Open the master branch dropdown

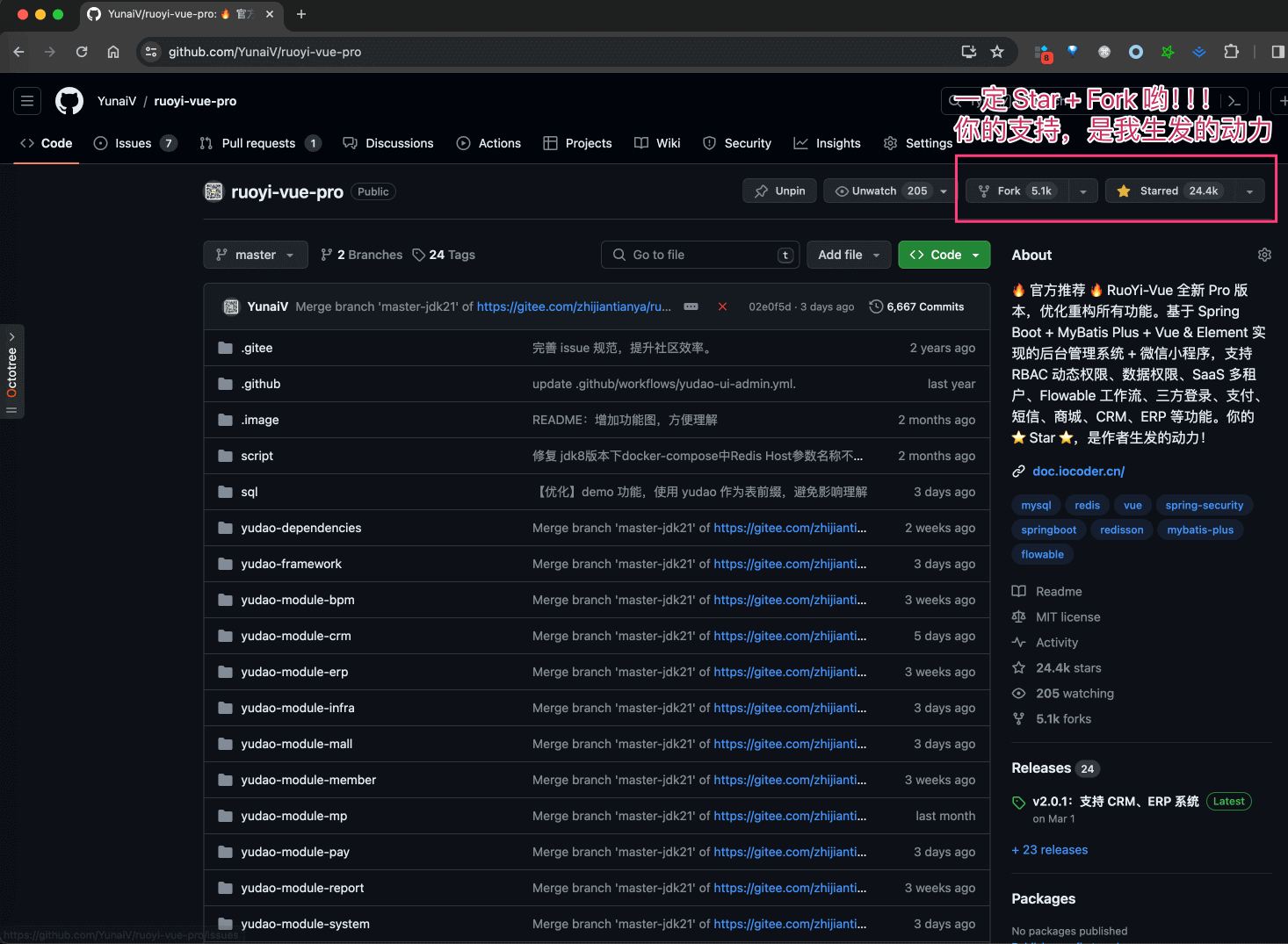click(256, 255)
